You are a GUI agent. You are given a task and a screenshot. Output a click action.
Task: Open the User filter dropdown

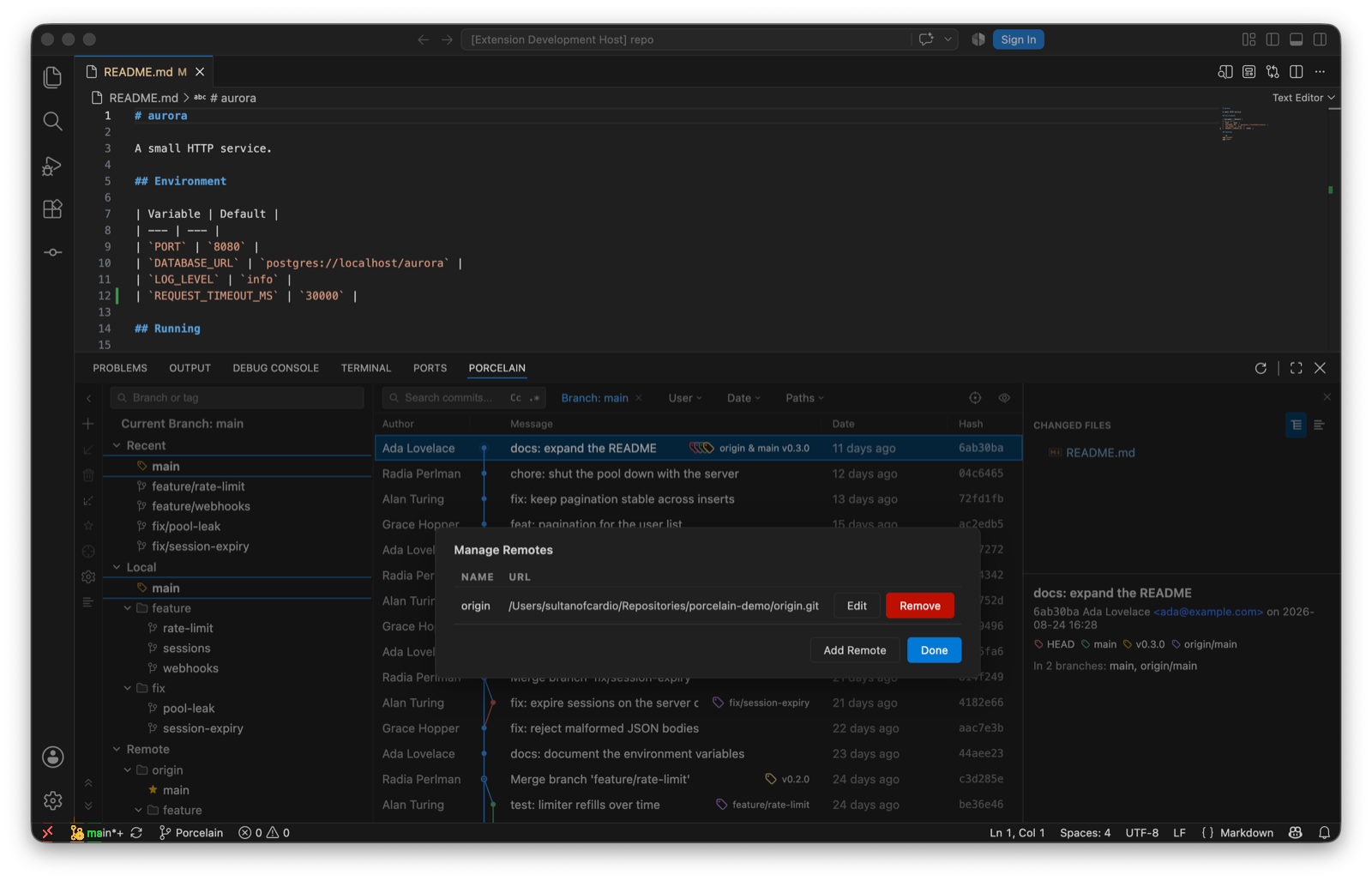pyautogui.click(x=685, y=398)
